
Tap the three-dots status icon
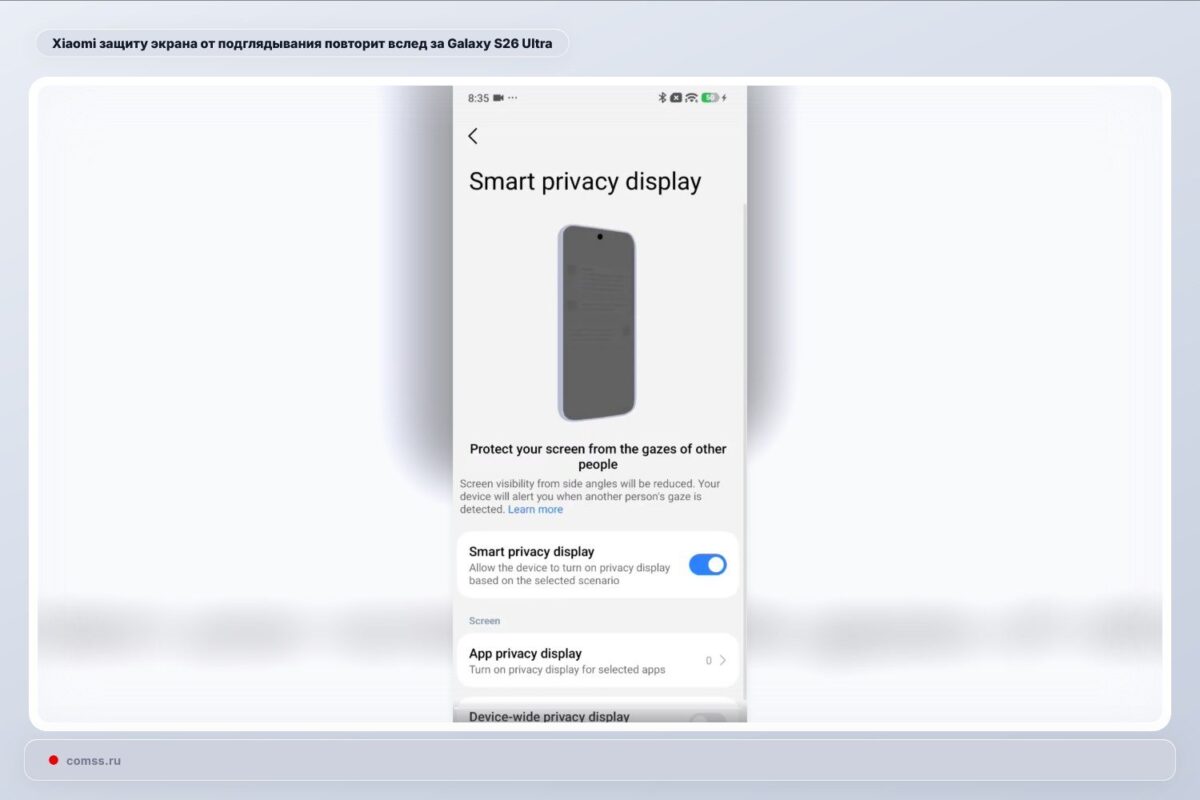pyautogui.click(x=513, y=98)
